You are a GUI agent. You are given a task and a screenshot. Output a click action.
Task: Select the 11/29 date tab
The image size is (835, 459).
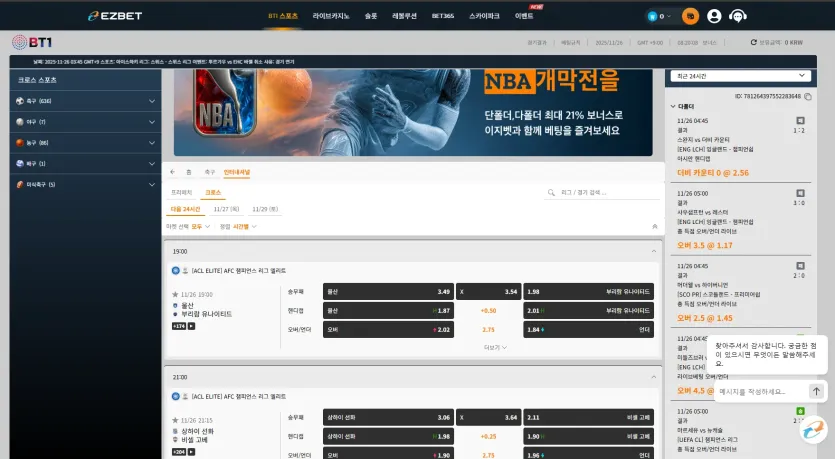click(265, 209)
